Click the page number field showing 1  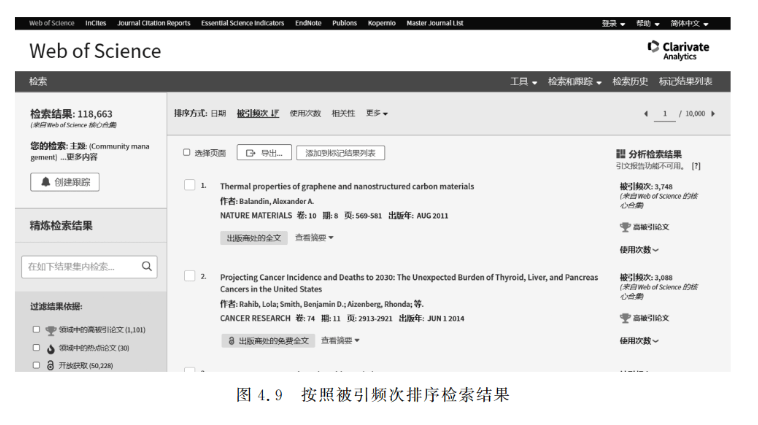tap(665, 114)
